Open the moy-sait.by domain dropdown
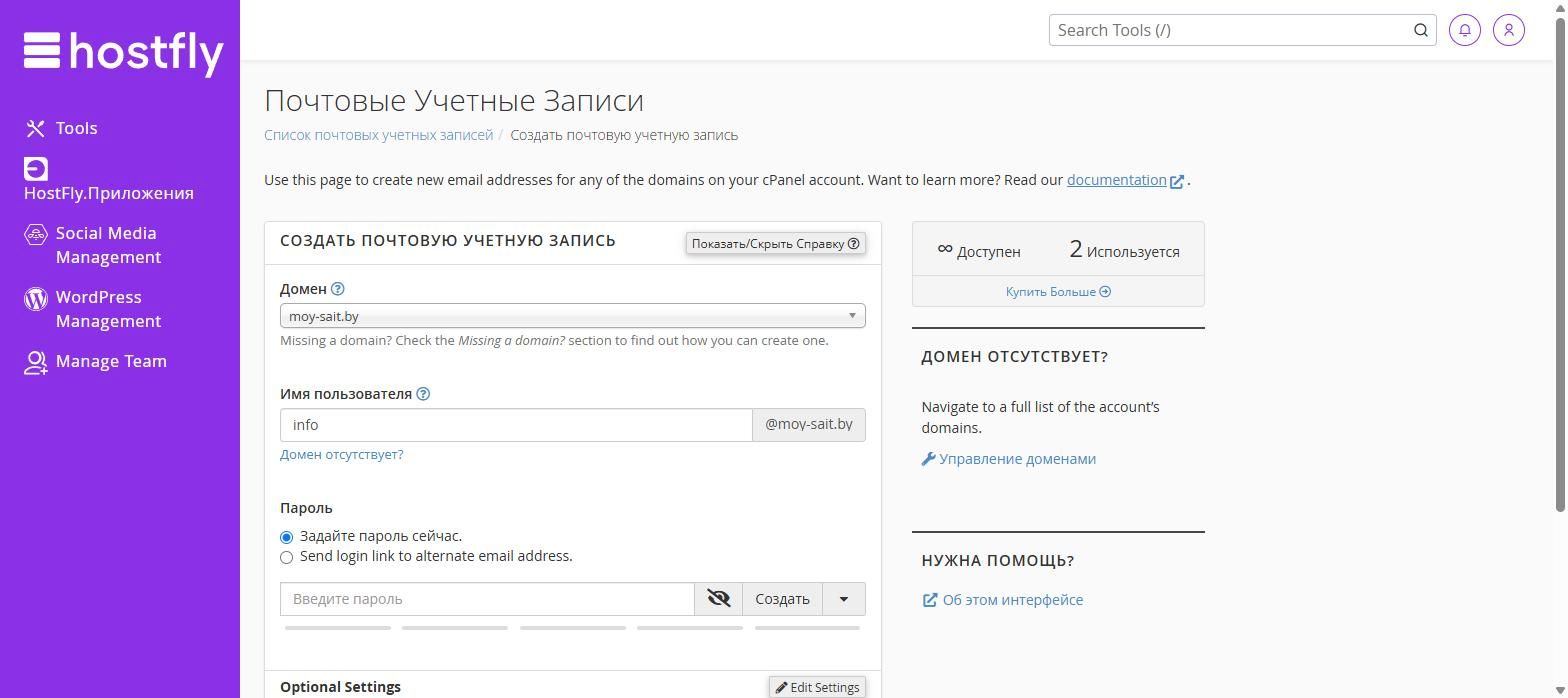 coord(573,316)
